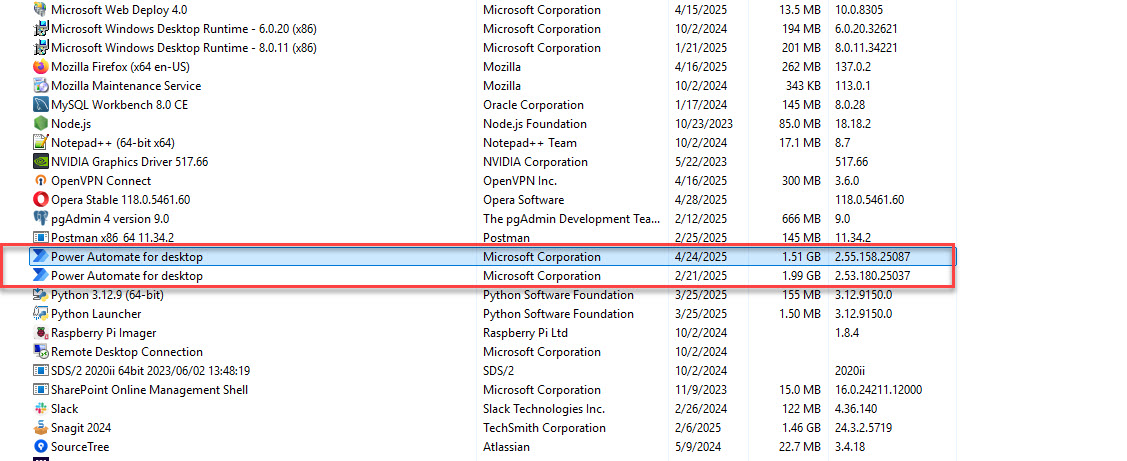Click the NVIDIA Graphics Driver icon
The image size is (1127, 461).
pos(40,162)
